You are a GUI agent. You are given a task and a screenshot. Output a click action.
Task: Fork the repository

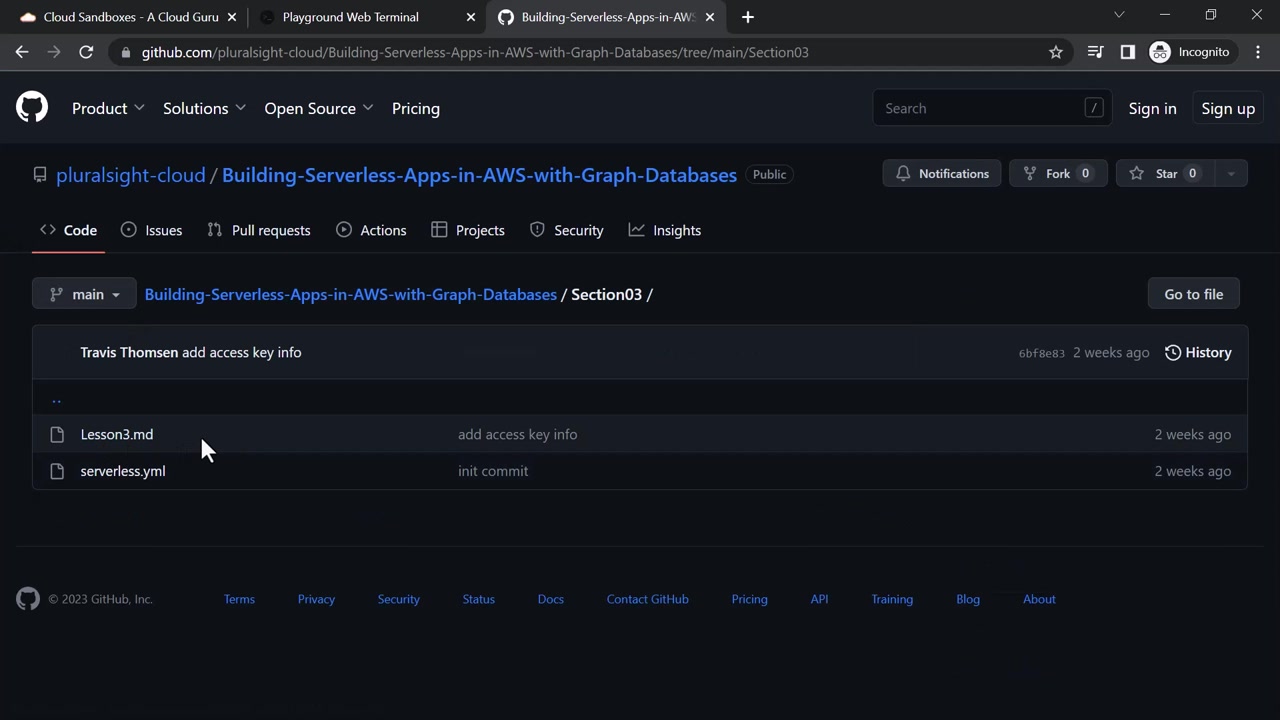[1057, 174]
